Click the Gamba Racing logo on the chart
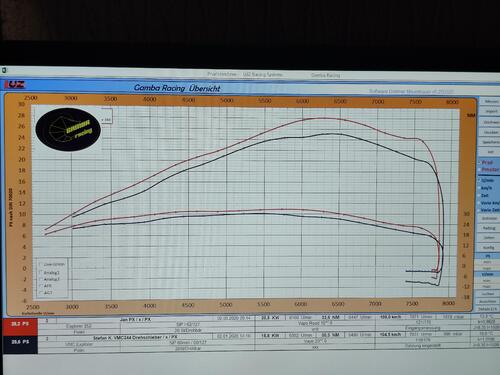The height and width of the screenshot is (375, 500). coord(68,130)
